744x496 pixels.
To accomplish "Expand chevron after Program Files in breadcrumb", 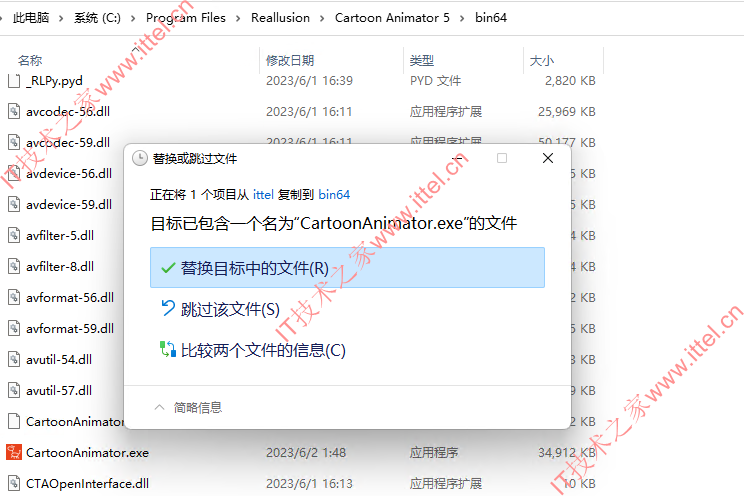I will coord(238,19).
